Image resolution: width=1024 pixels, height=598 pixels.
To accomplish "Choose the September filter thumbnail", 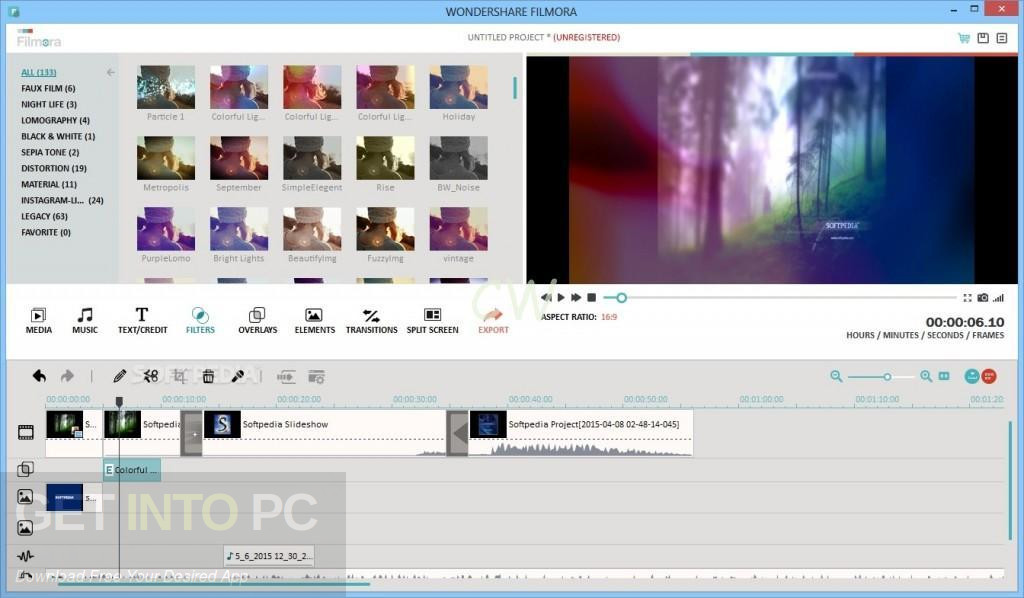I will coord(239,158).
